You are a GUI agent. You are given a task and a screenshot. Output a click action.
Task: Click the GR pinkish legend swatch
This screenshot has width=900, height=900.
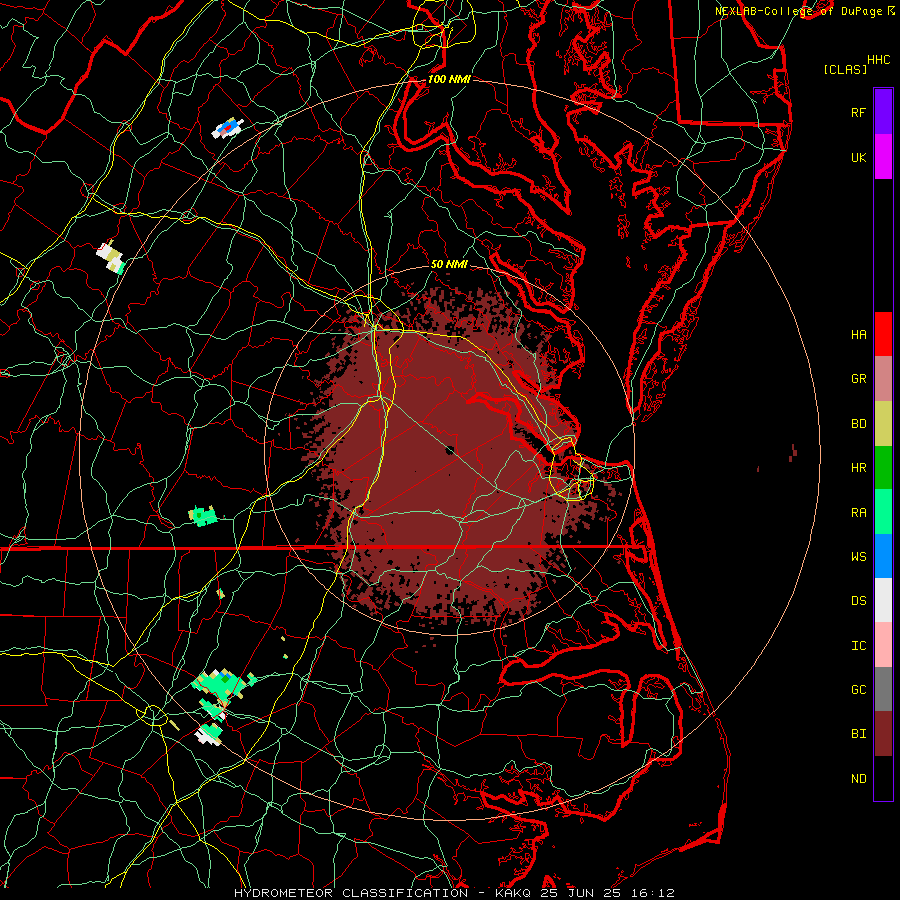pos(883,379)
